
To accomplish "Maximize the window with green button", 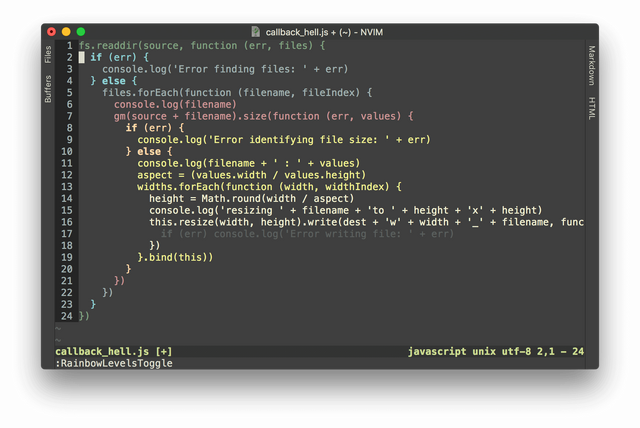I will pos(81,31).
